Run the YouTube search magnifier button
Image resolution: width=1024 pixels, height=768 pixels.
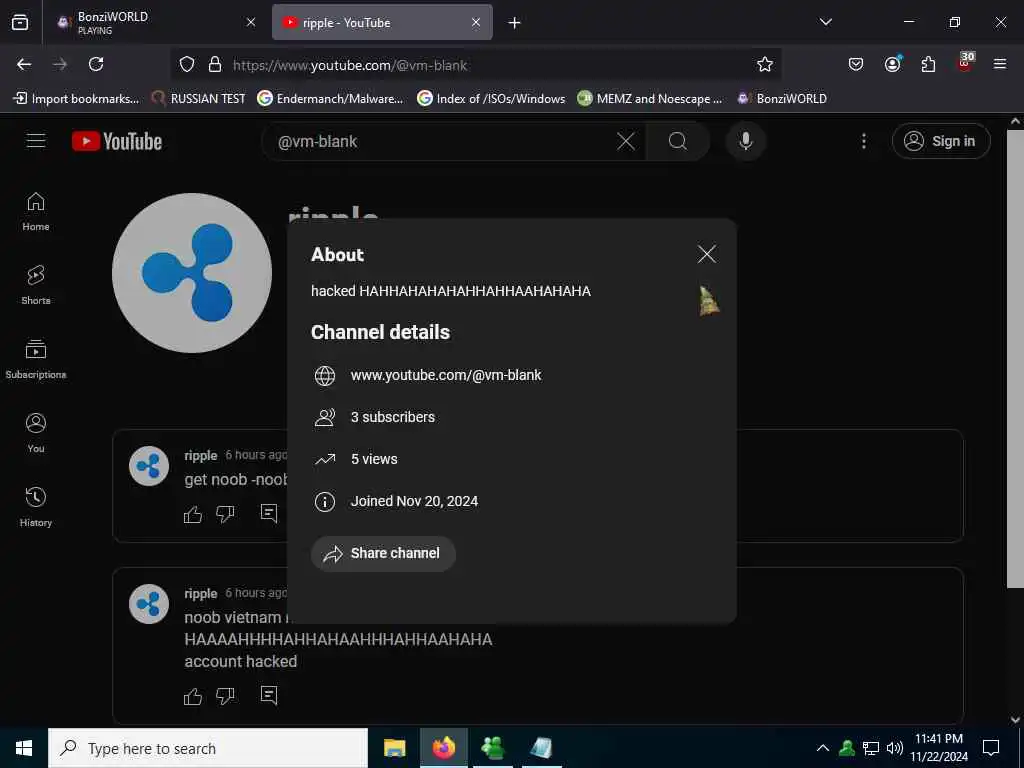click(678, 141)
